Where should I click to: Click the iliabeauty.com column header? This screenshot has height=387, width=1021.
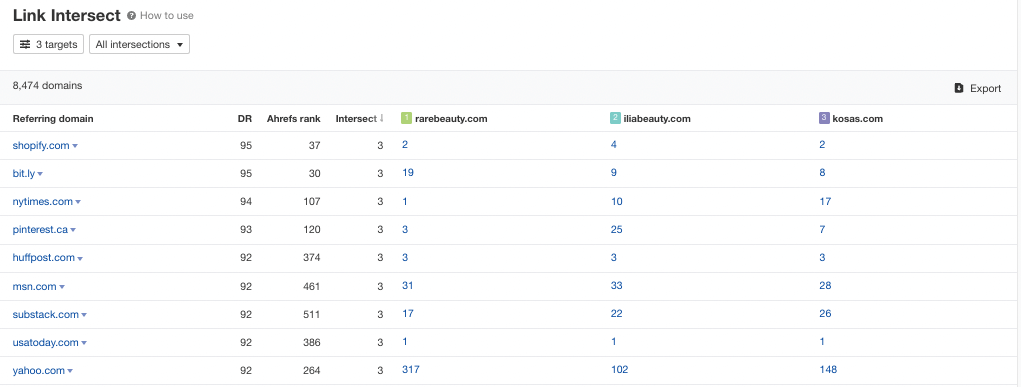[657, 119]
